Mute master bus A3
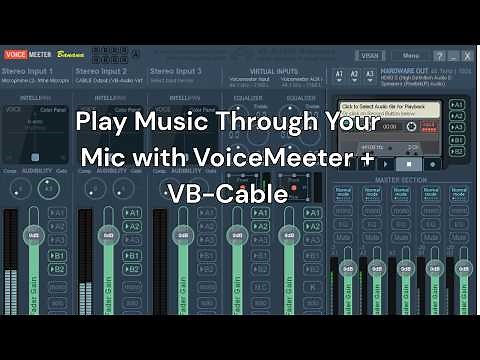The image size is (480, 360). 401,237
